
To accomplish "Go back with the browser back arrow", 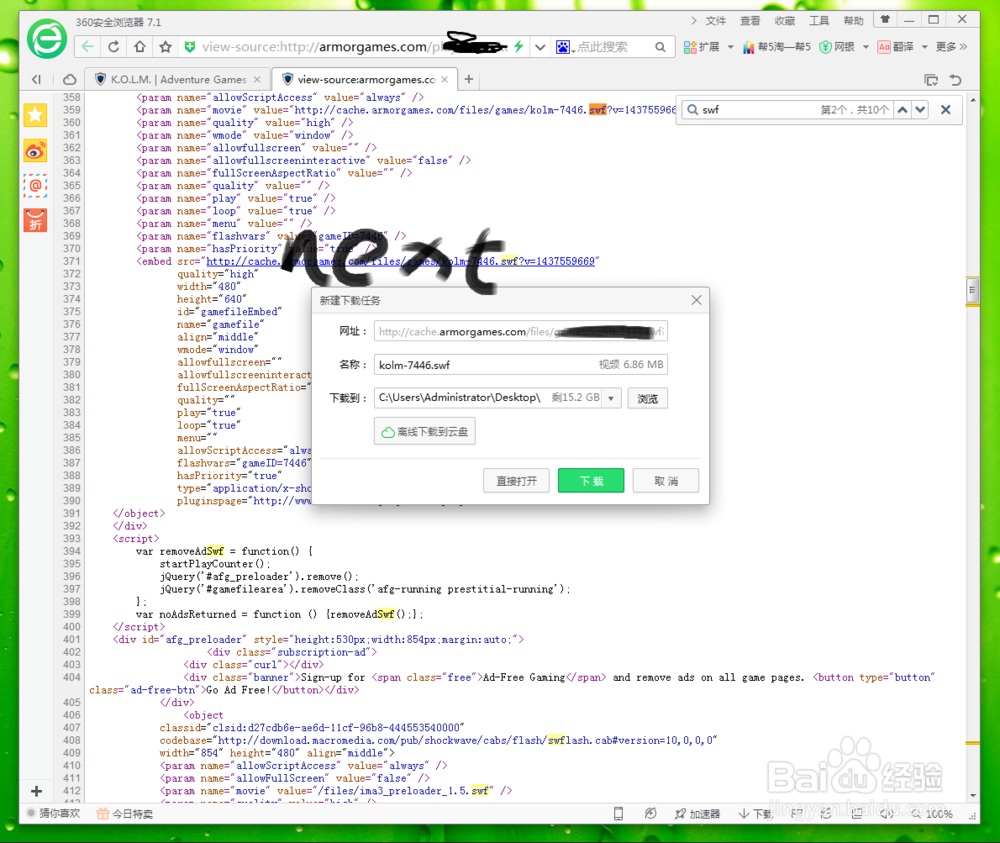I will click(x=88, y=47).
